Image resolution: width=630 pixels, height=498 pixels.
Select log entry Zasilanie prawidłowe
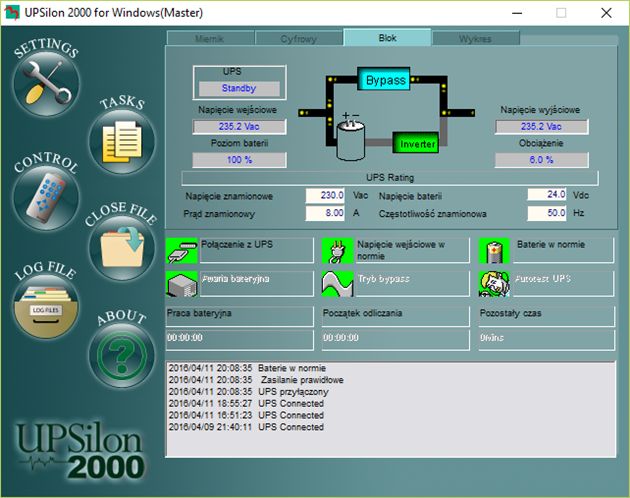(x=256, y=380)
